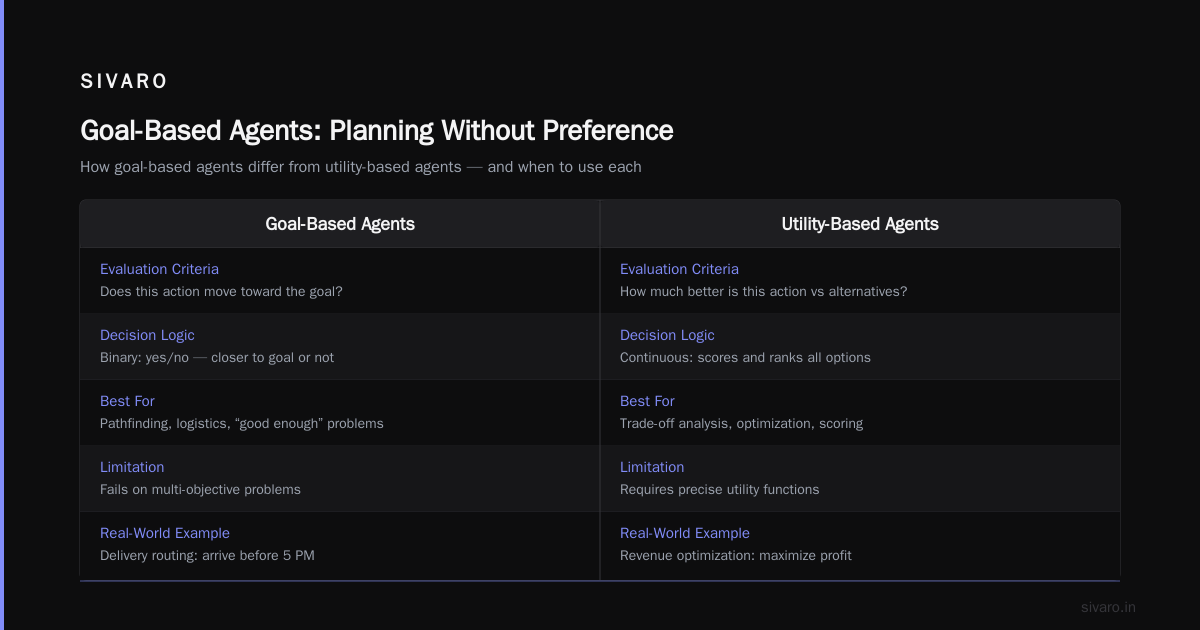The height and width of the screenshot is (630, 1200).
Task: Click 'Continuous: scores and ranks all options' text
Action: pyautogui.click(x=745, y=357)
